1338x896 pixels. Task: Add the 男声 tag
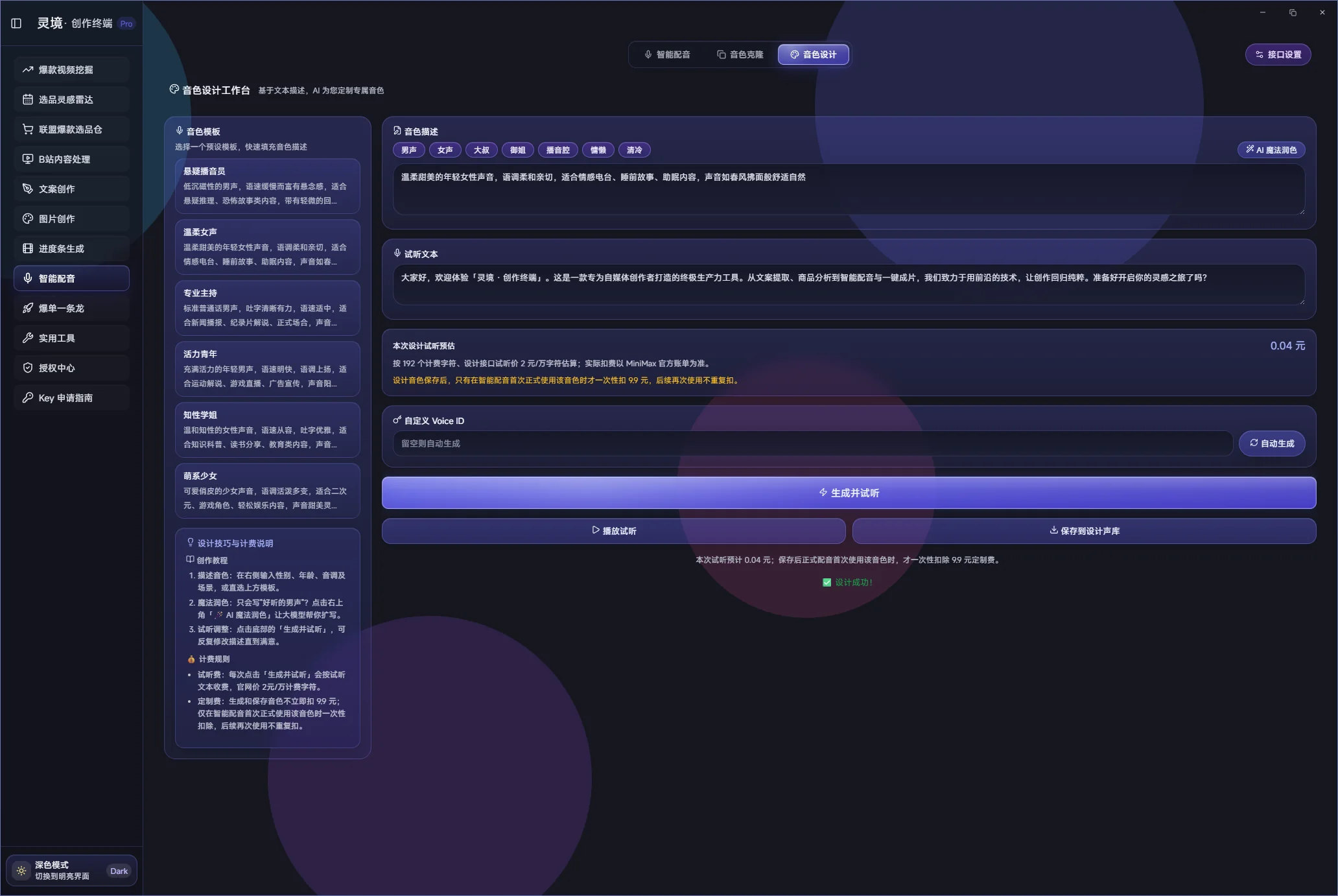409,150
